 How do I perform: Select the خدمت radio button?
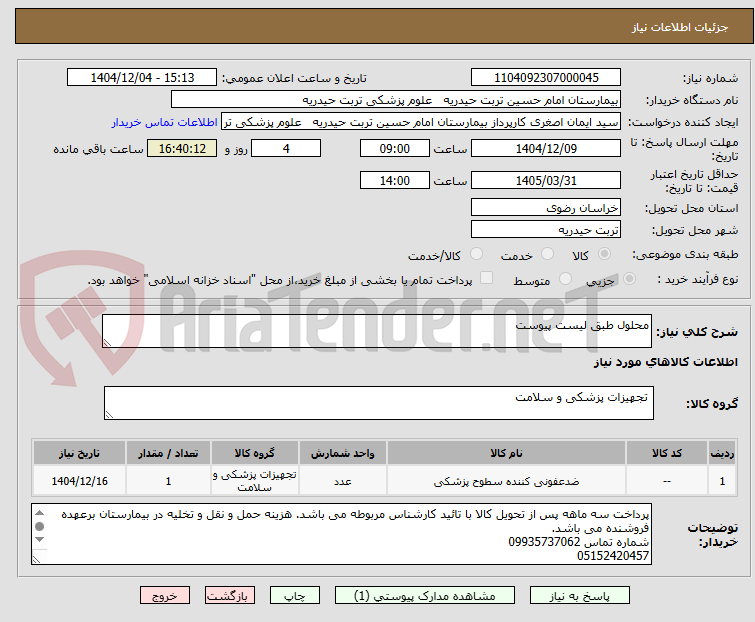pyautogui.click(x=547, y=254)
